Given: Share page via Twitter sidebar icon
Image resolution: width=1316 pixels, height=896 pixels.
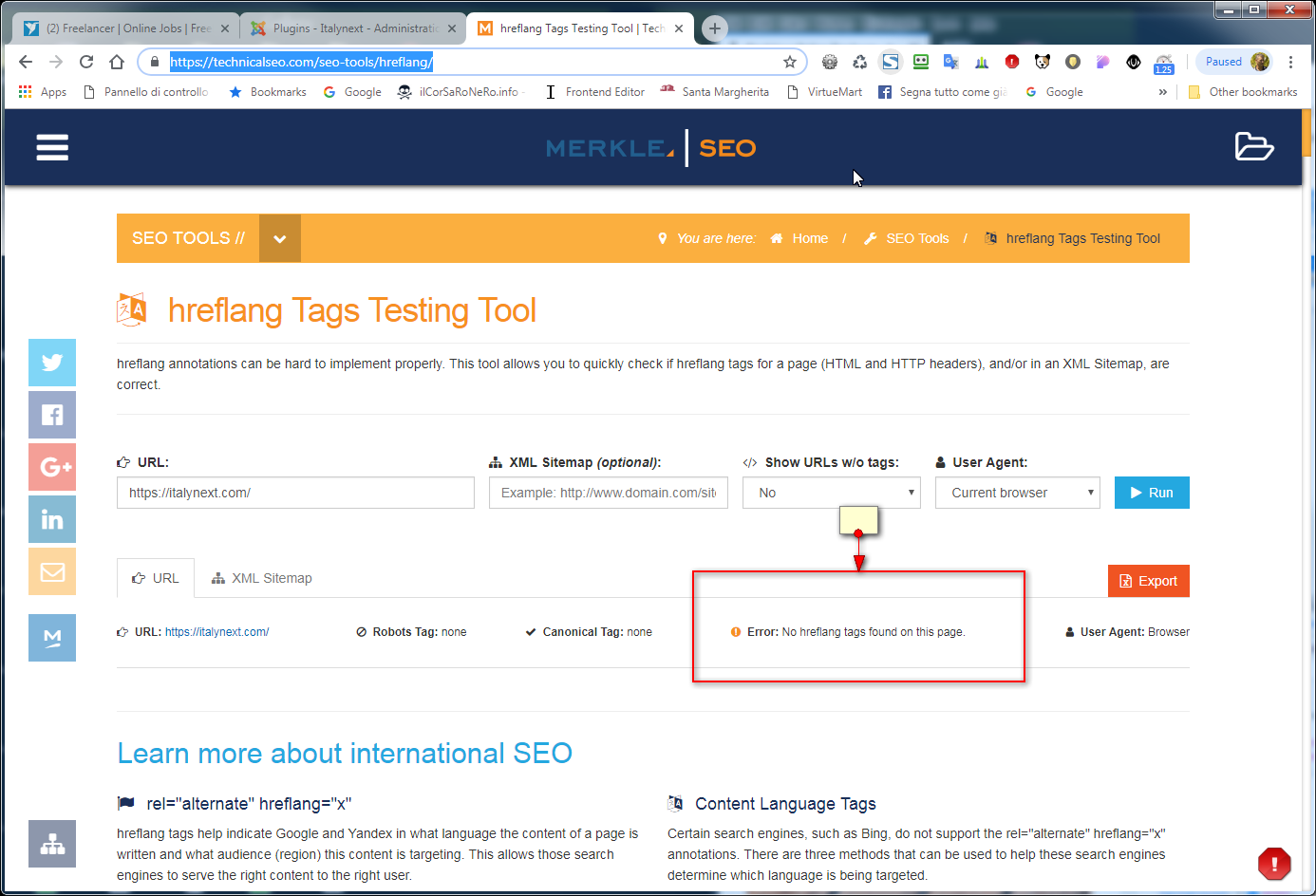Looking at the screenshot, I should [x=52, y=363].
